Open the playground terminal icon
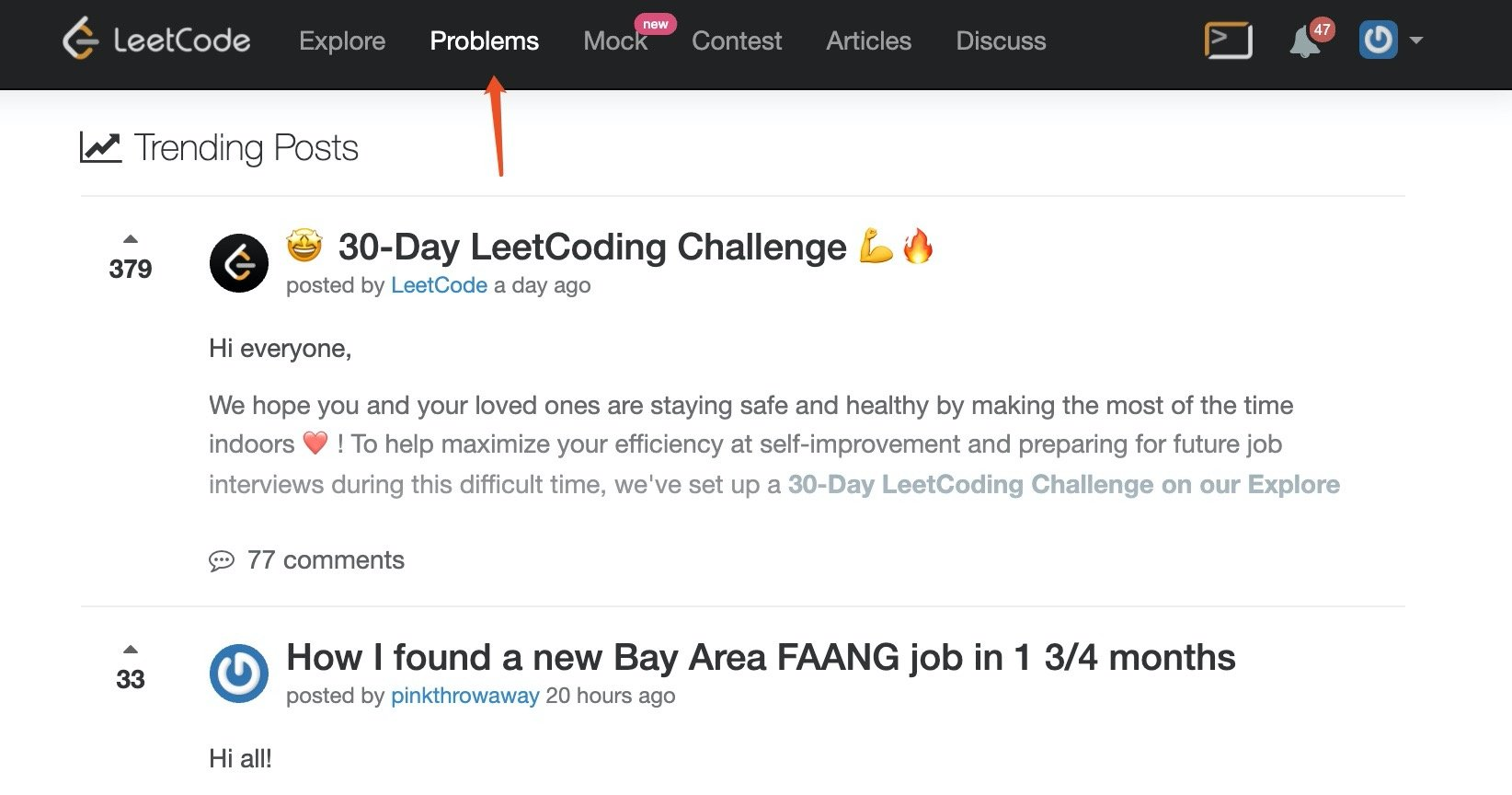Screen dimensions: 1512x795 click(x=1228, y=40)
